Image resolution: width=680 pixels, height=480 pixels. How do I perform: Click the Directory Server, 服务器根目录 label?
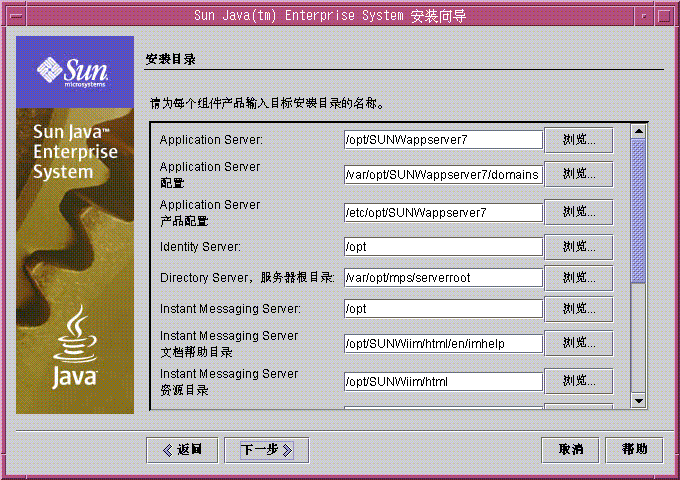tap(247, 278)
